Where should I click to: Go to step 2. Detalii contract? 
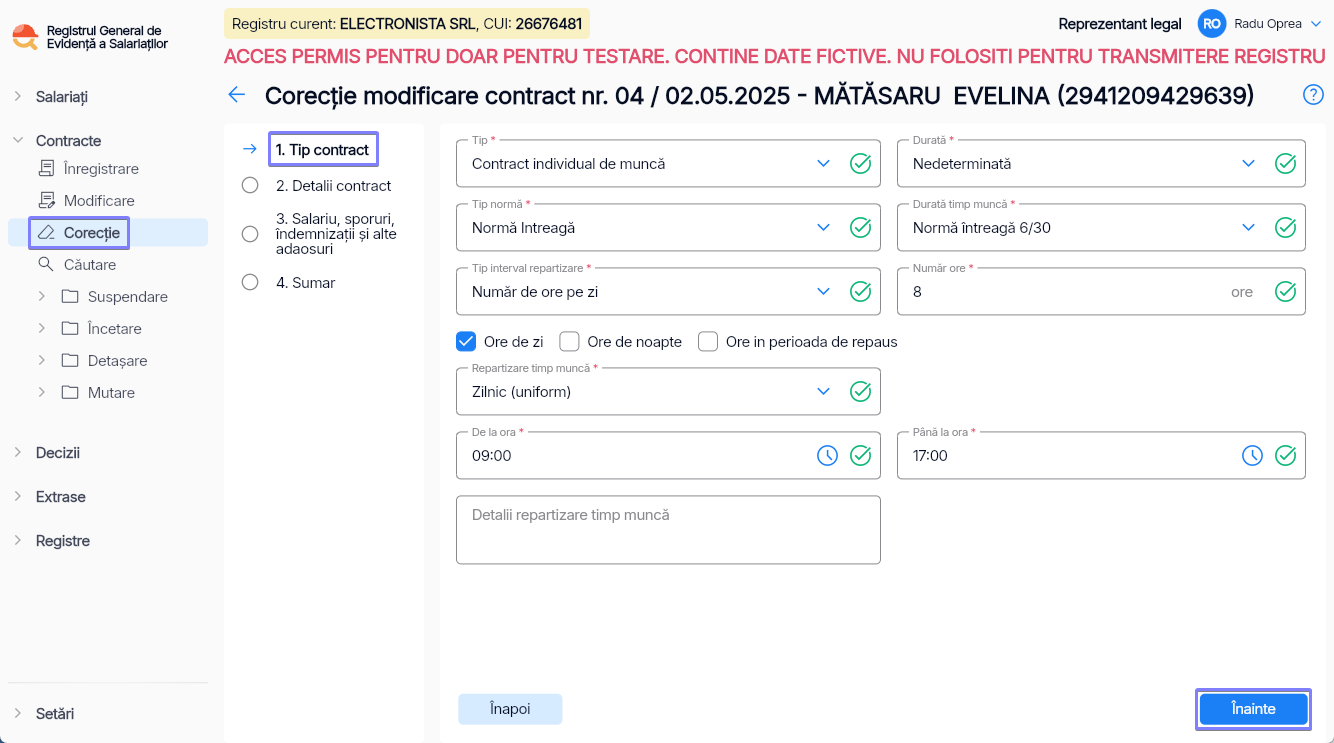334,185
